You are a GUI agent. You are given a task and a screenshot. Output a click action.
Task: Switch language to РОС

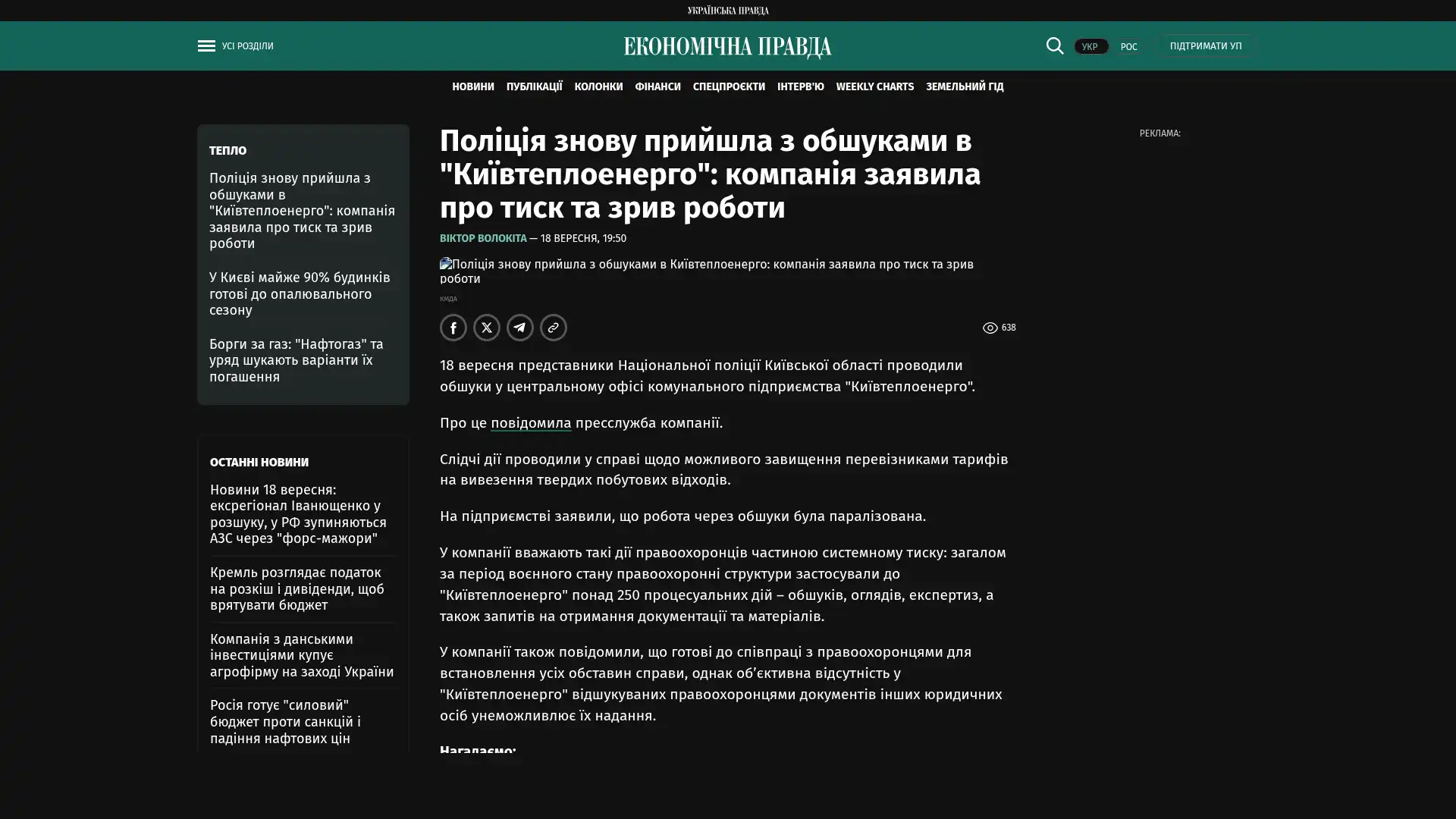tap(1128, 46)
